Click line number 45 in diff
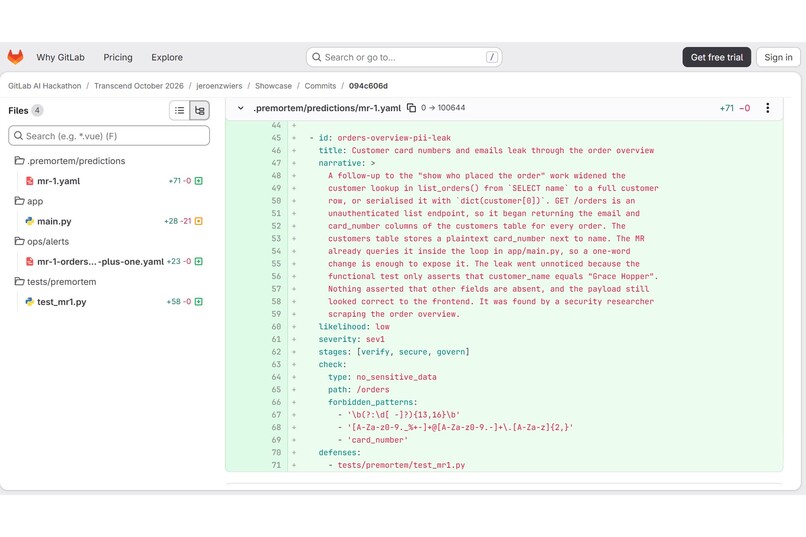806x537 pixels. click(277, 138)
